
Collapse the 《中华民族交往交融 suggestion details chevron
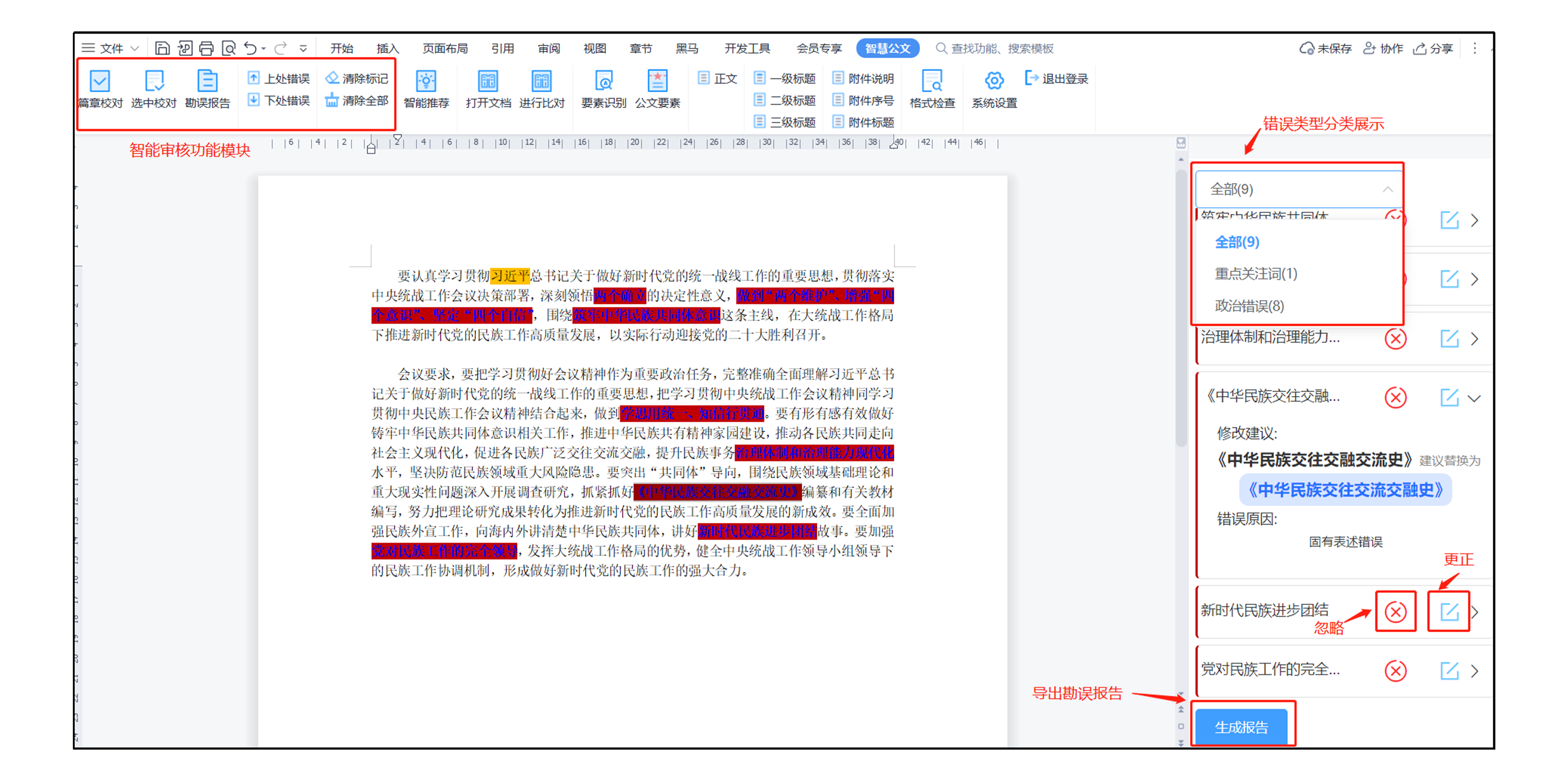pyautogui.click(x=1473, y=399)
